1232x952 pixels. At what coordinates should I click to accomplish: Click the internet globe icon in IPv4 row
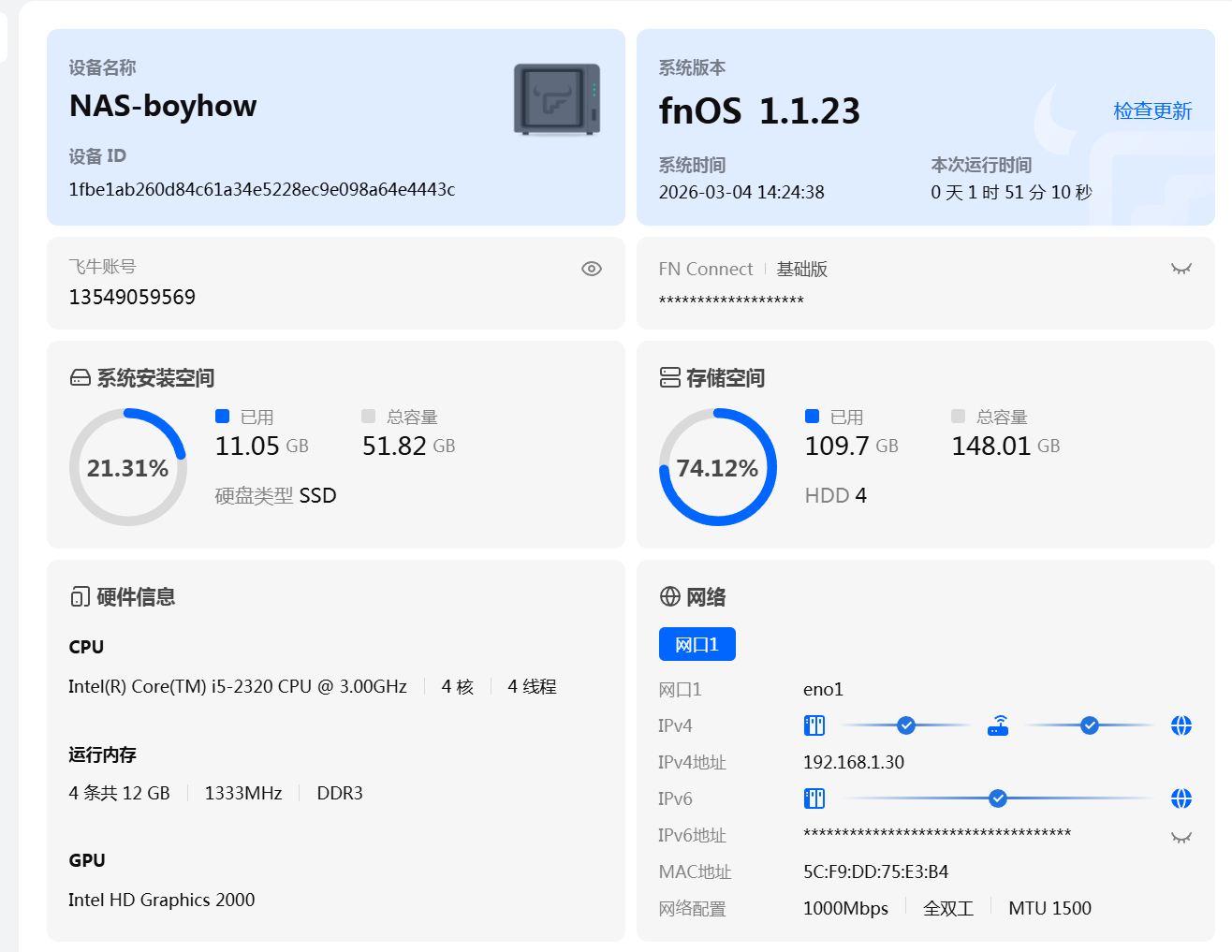(x=1181, y=725)
